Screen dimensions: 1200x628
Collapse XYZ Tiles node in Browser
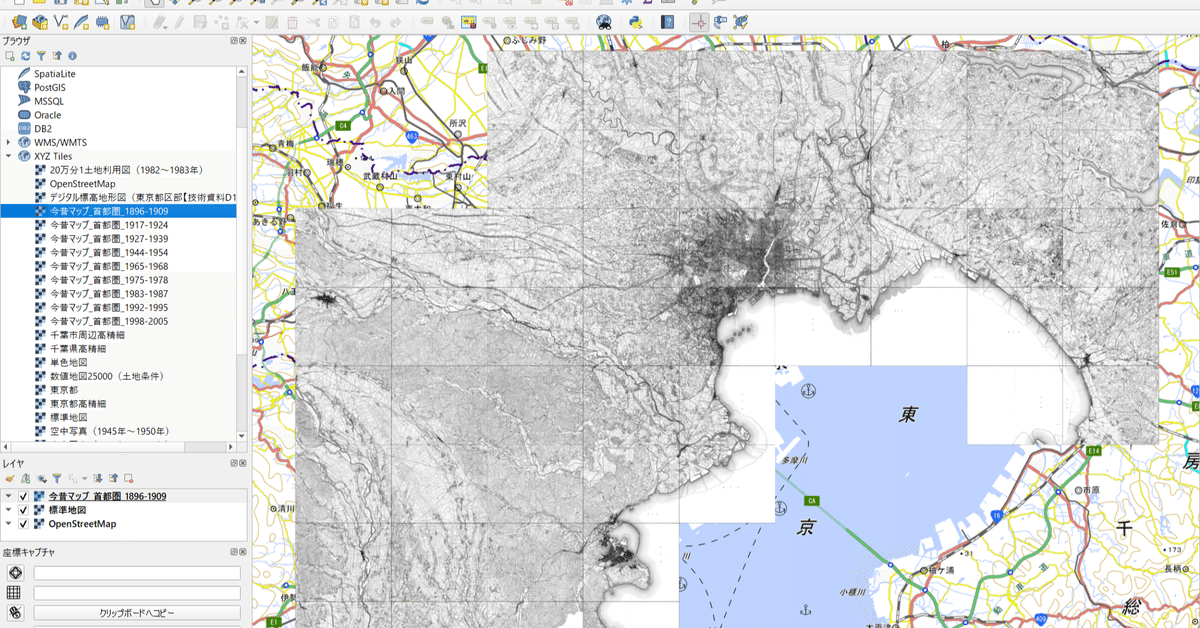click(9, 157)
